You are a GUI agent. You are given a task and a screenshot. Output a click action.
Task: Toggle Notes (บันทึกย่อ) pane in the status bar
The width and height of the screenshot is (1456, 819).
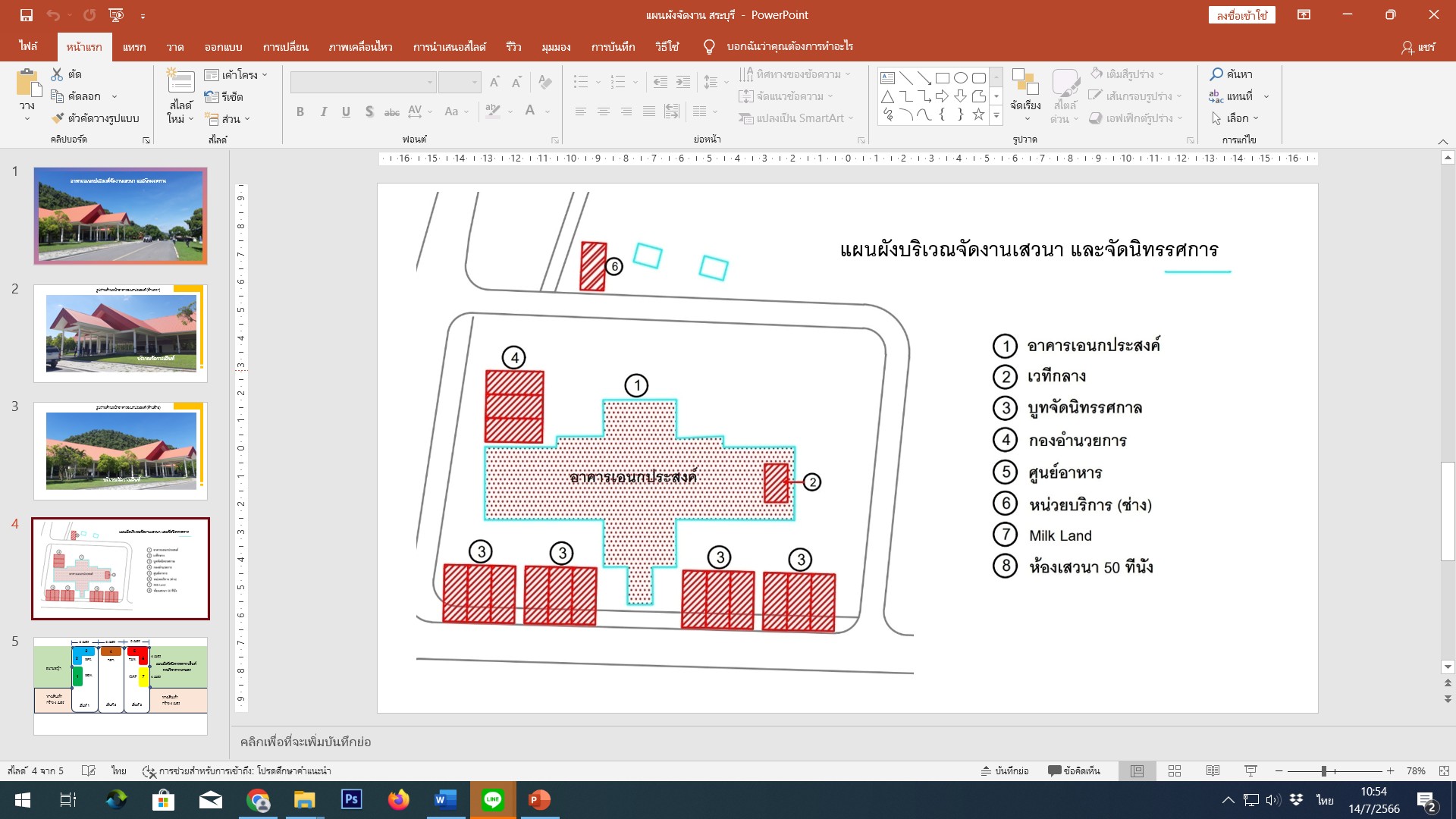[x=1005, y=771]
